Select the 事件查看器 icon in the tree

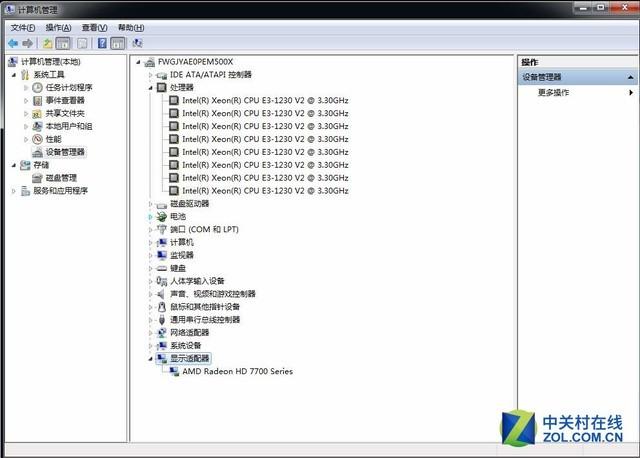37,100
